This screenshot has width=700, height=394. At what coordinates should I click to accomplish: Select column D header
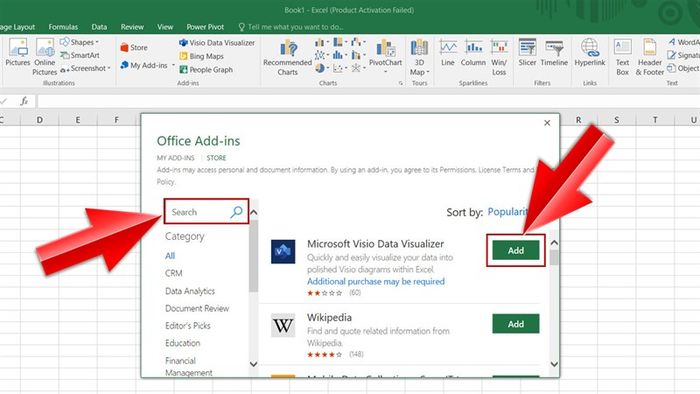pyautogui.click(x=40, y=120)
